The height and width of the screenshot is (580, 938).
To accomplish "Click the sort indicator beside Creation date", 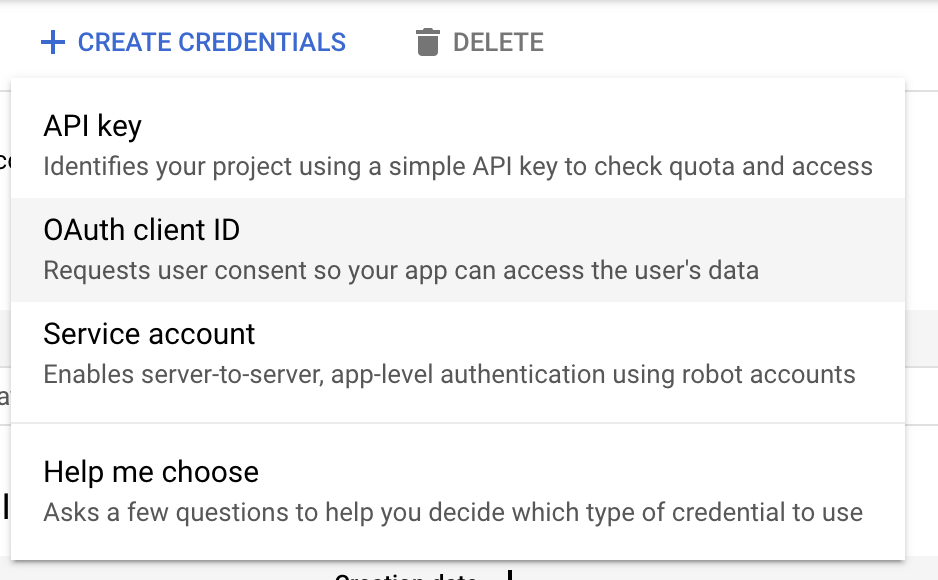I will [509, 573].
